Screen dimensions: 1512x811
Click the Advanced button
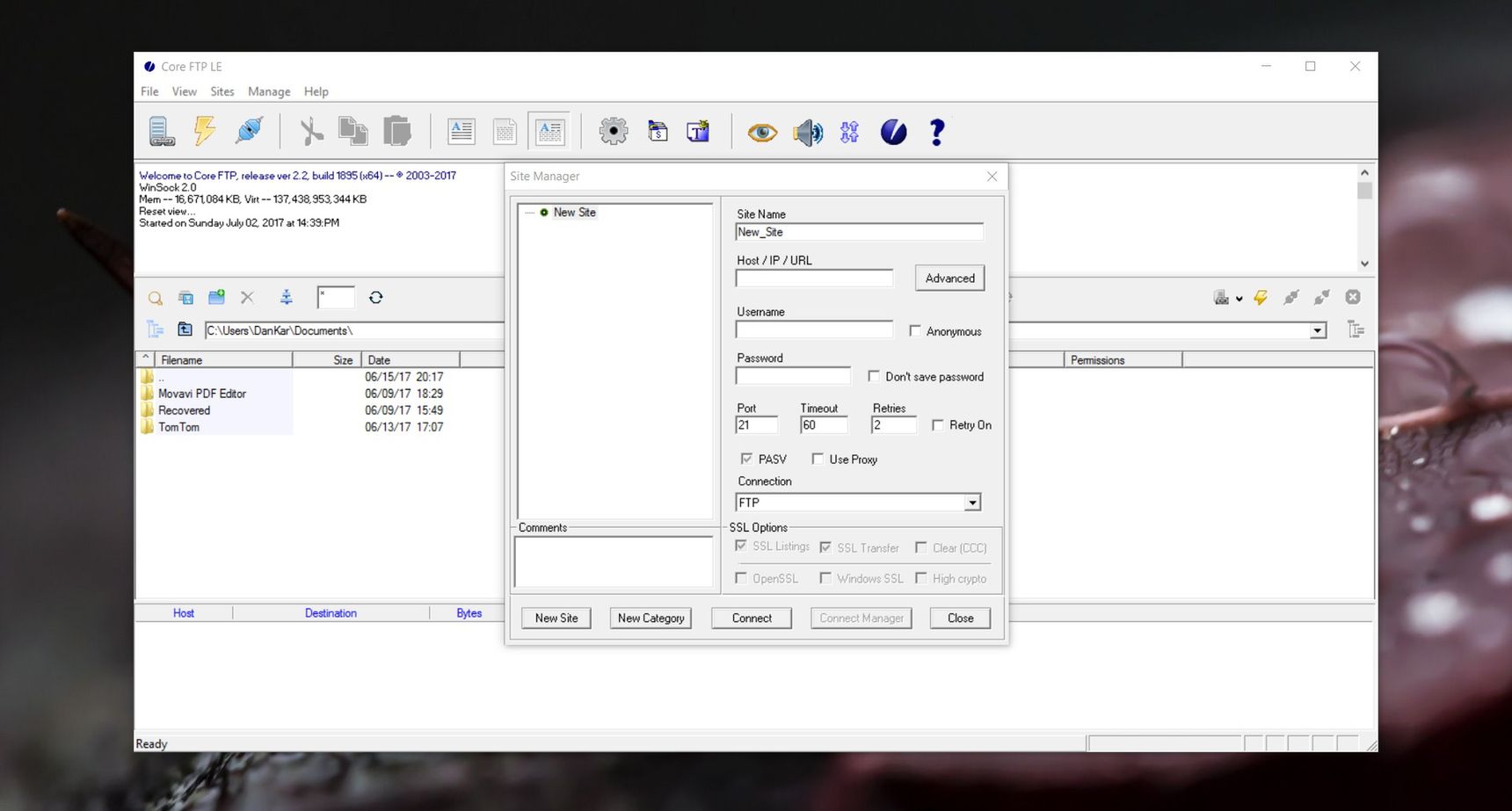[949, 278]
